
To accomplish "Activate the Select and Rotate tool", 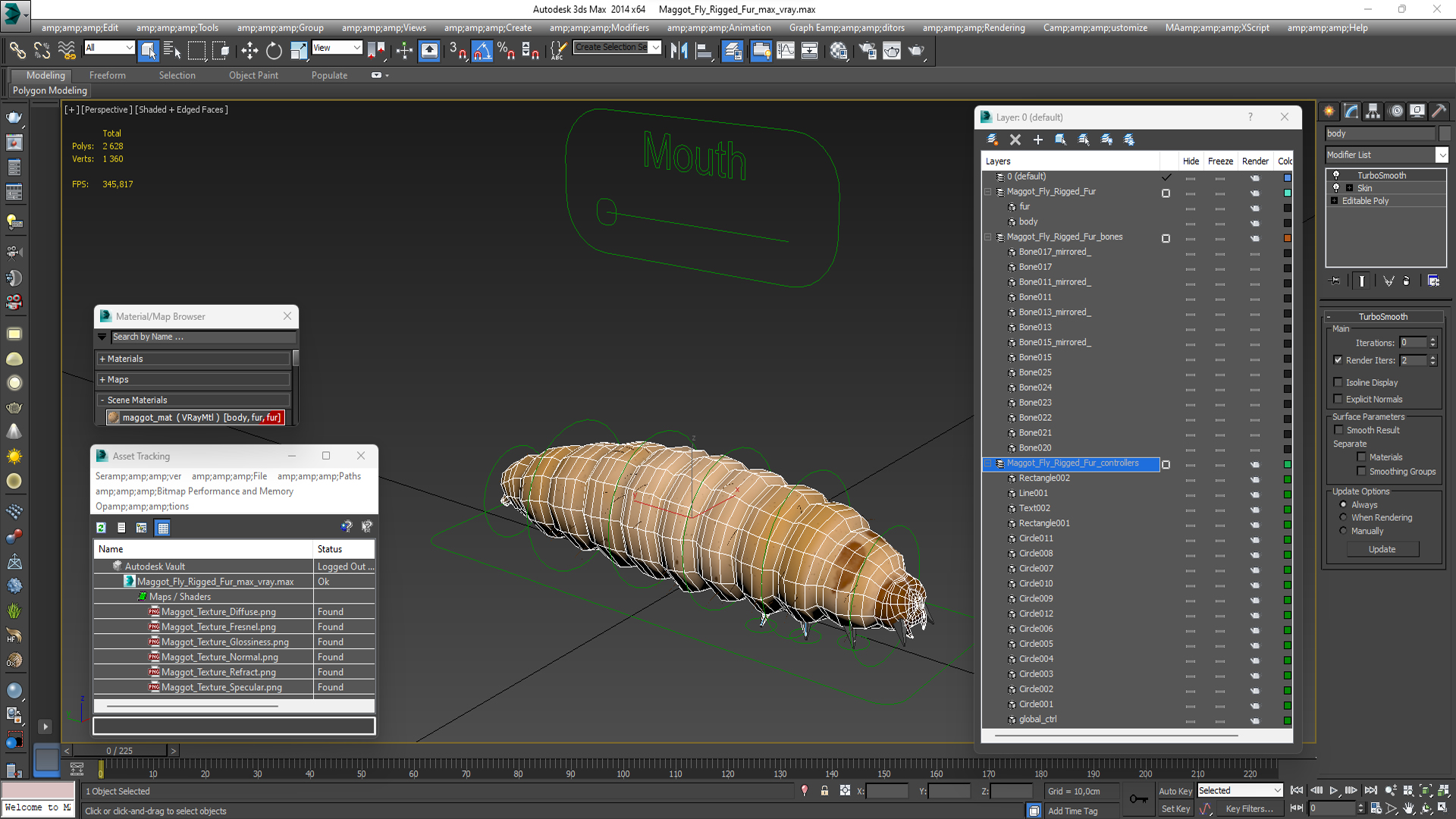I will 274,51.
